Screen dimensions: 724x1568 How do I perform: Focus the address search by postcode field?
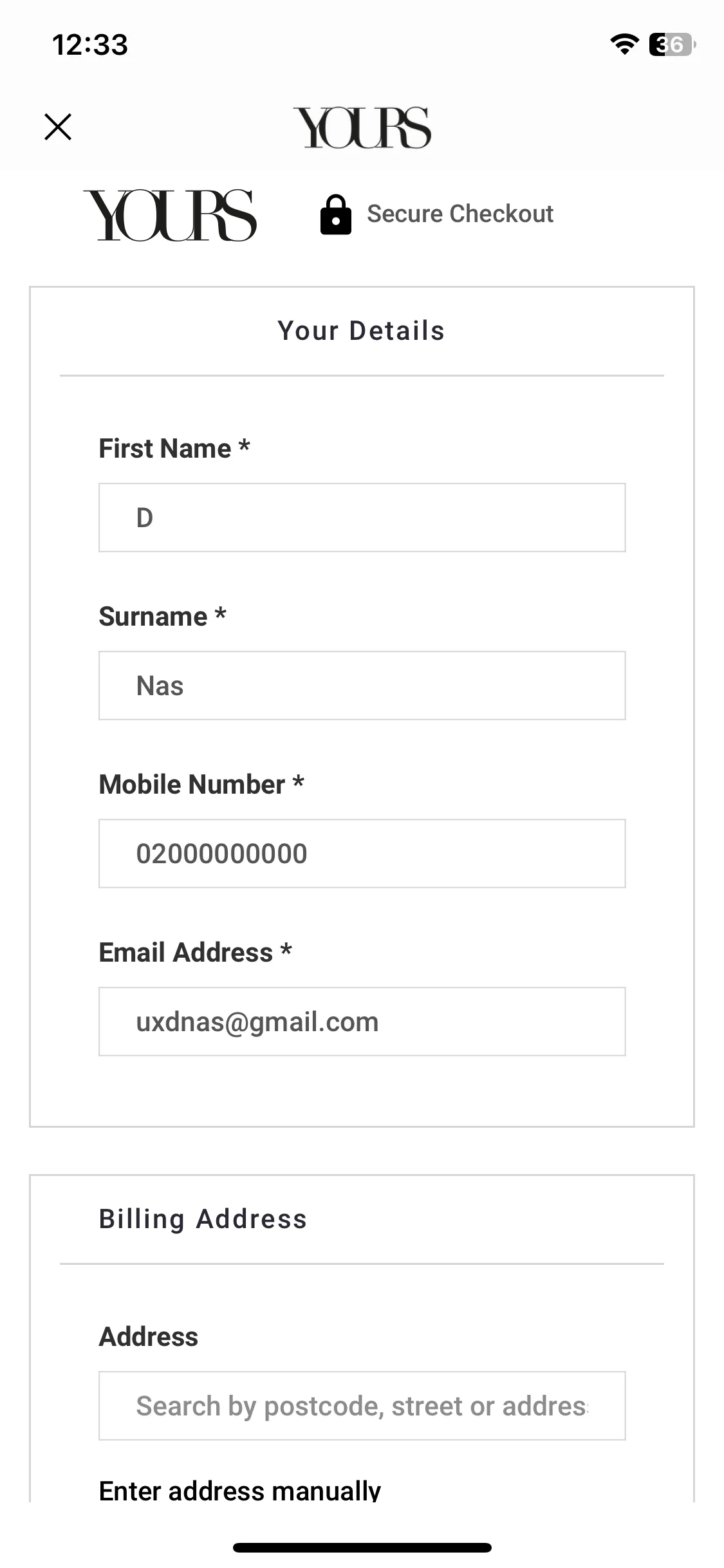click(x=362, y=1406)
